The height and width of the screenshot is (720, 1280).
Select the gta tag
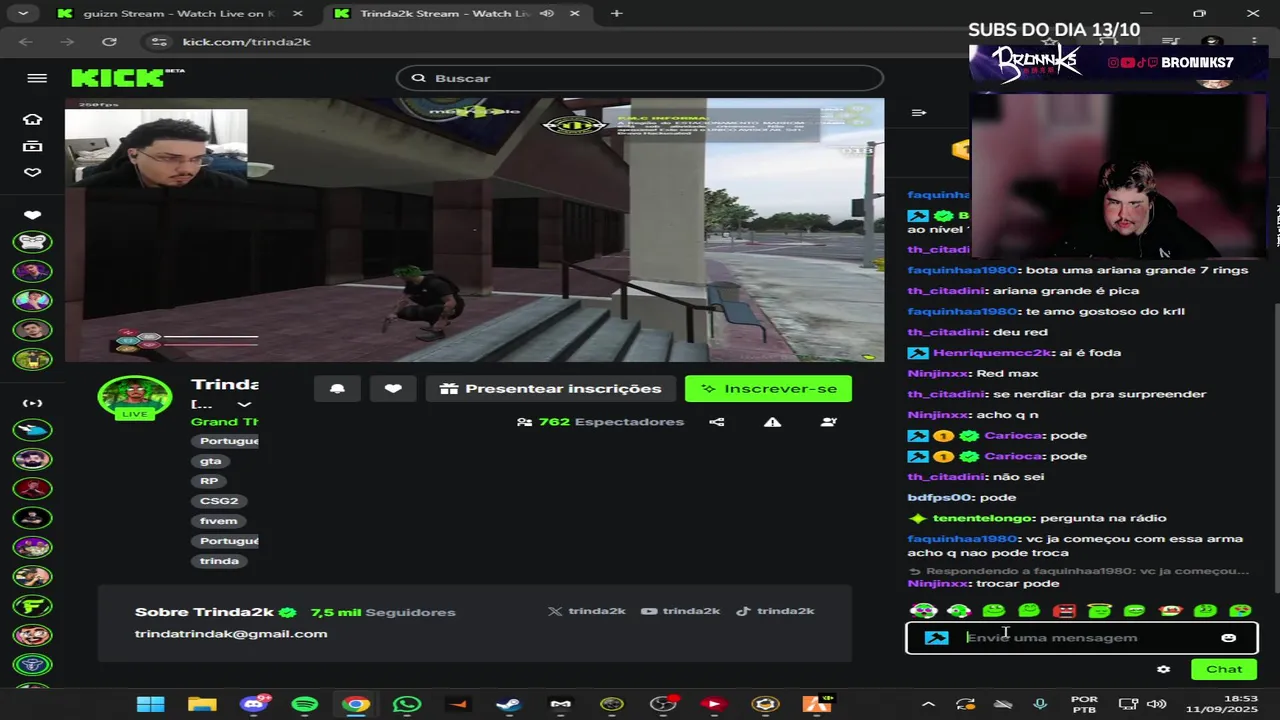pyautogui.click(x=211, y=461)
